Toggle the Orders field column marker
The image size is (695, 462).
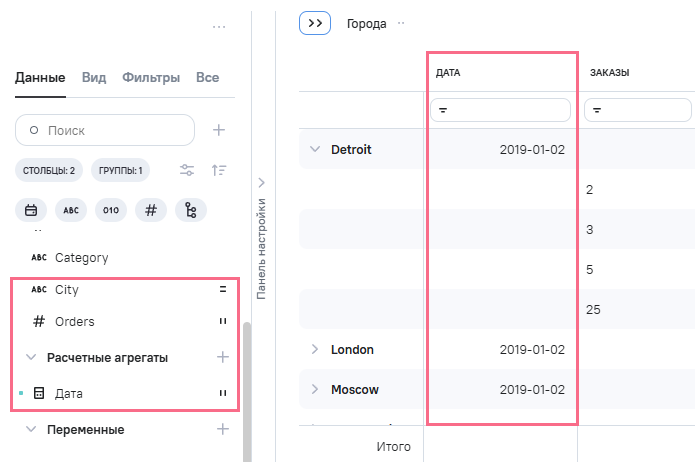223,322
